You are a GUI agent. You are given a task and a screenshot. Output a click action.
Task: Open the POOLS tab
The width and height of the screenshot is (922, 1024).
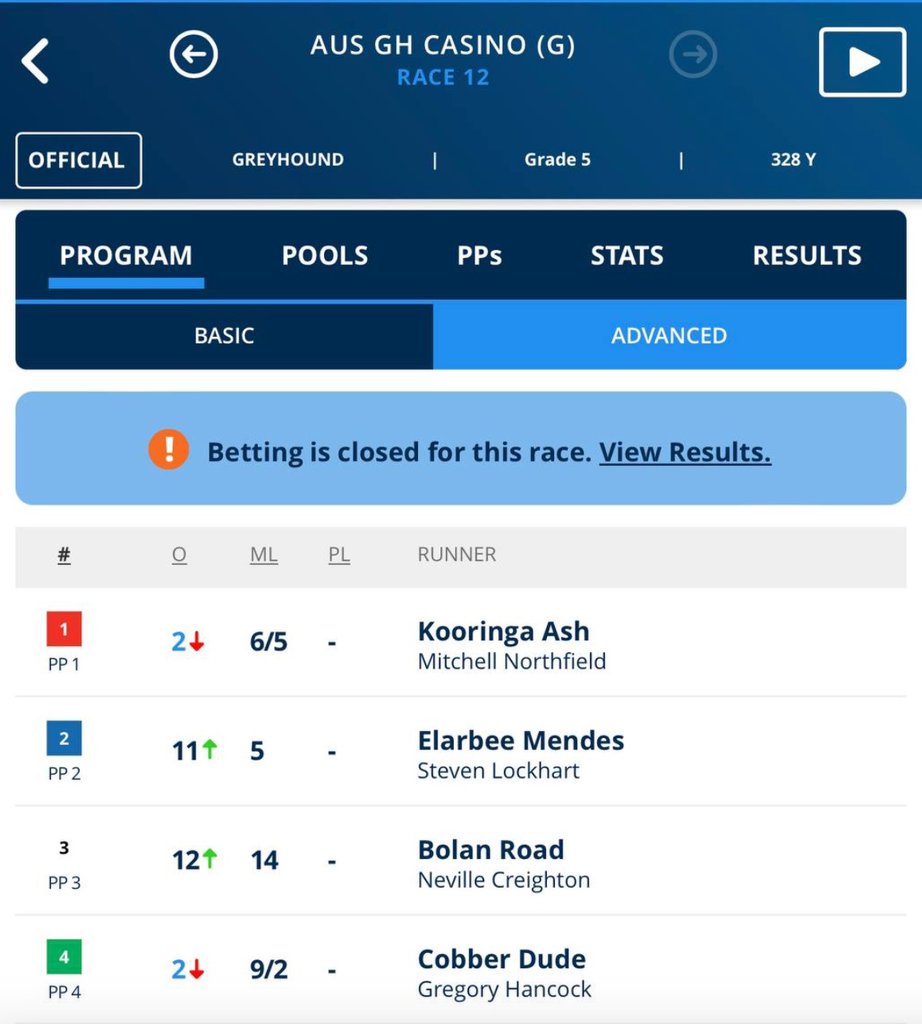pyautogui.click(x=325, y=255)
